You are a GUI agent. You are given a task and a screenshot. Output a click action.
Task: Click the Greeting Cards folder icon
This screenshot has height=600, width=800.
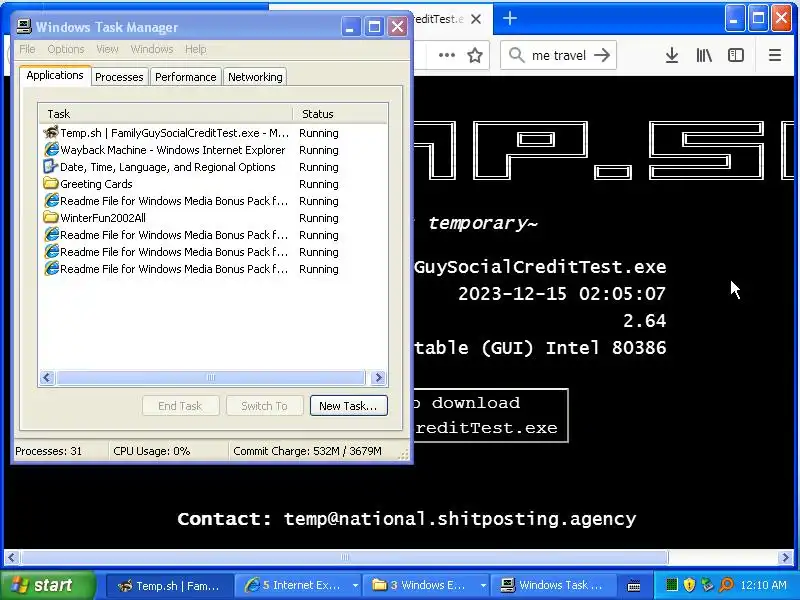(51, 183)
